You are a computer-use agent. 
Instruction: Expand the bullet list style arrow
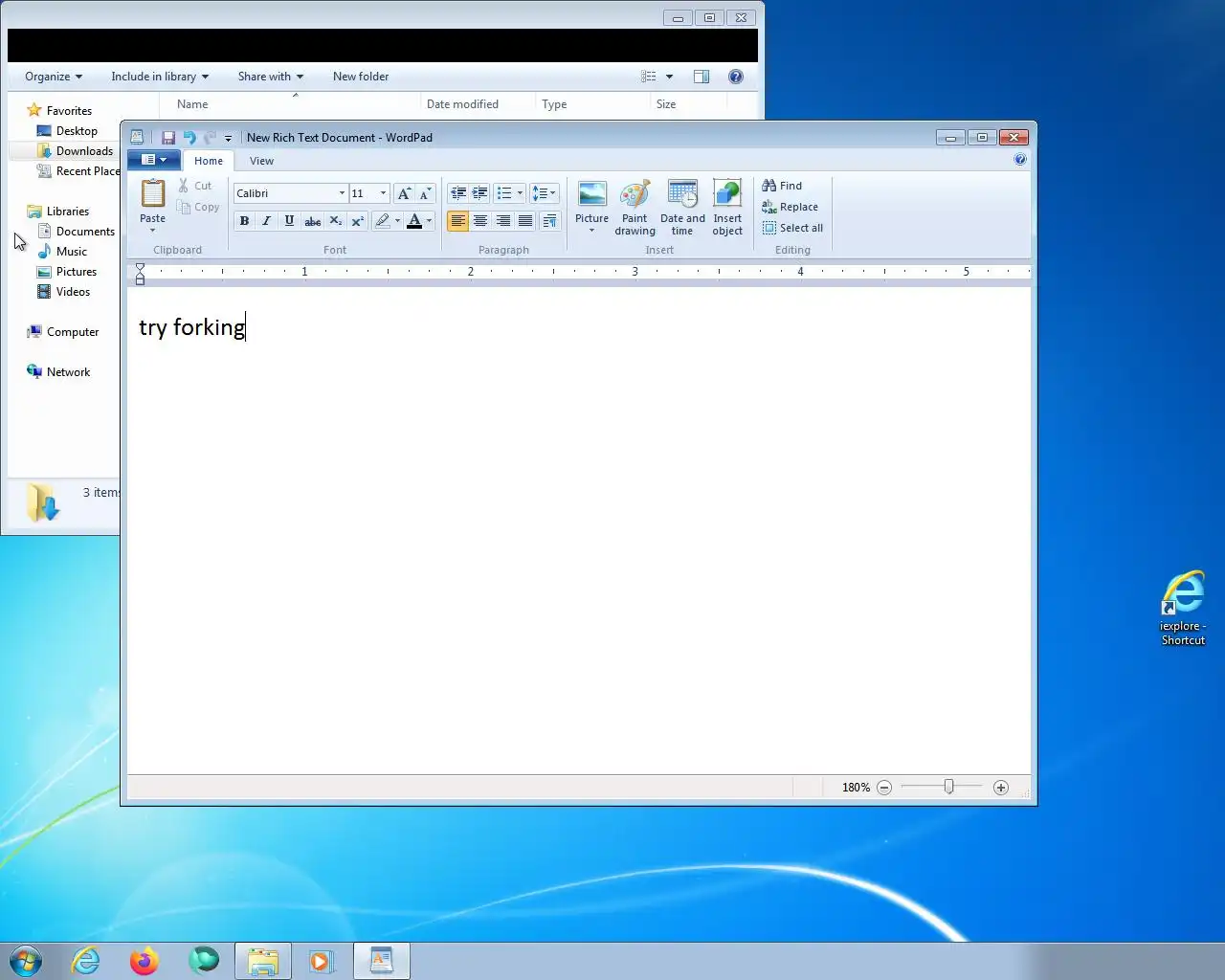[520, 193]
